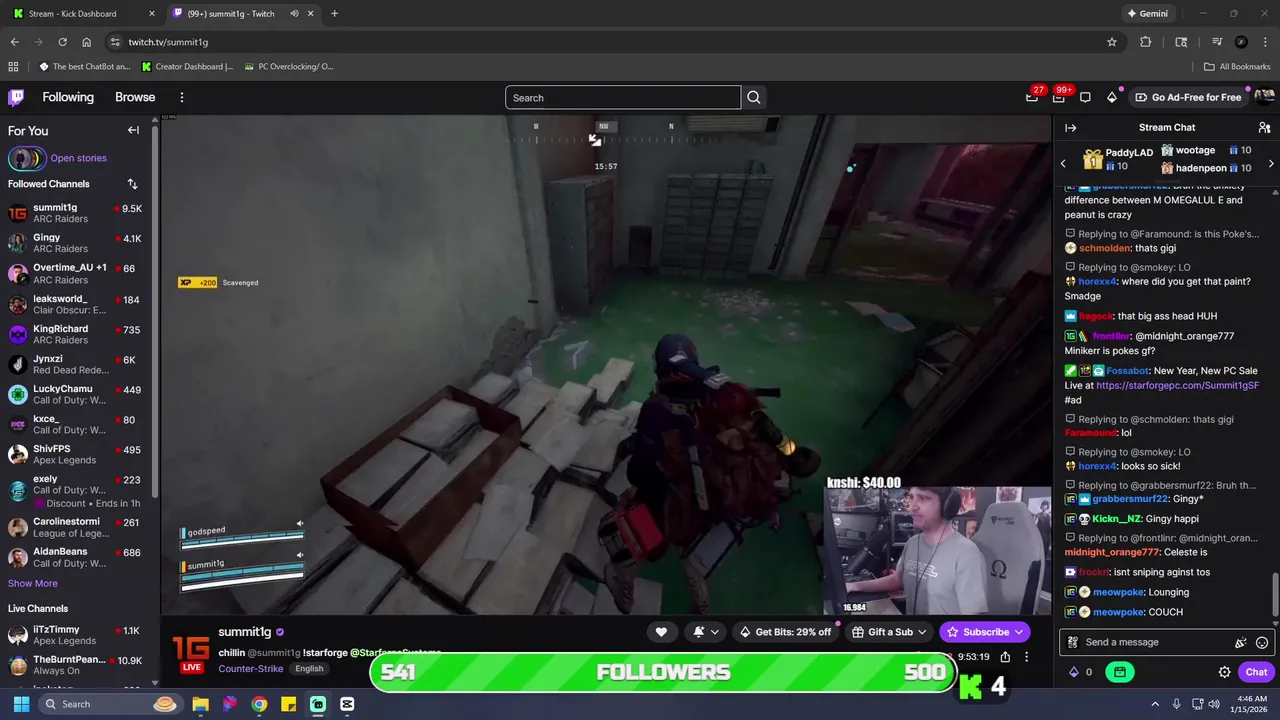Bookmark this page with star icon
This screenshot has width=1280, height=720.
pyautogui.click(x=1111, y=42)
